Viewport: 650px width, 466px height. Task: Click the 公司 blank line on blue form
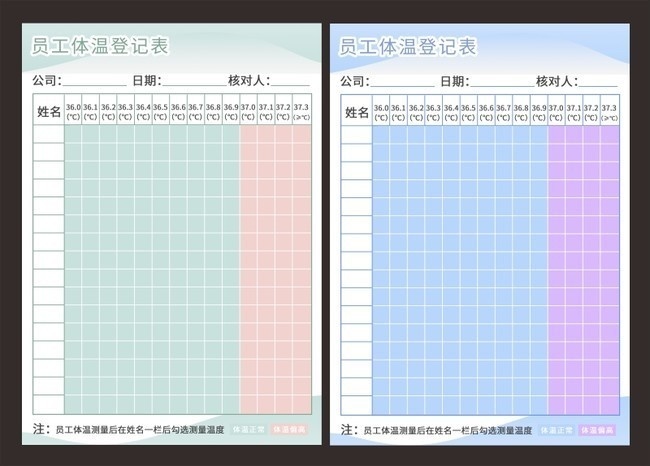click(403, 85)
